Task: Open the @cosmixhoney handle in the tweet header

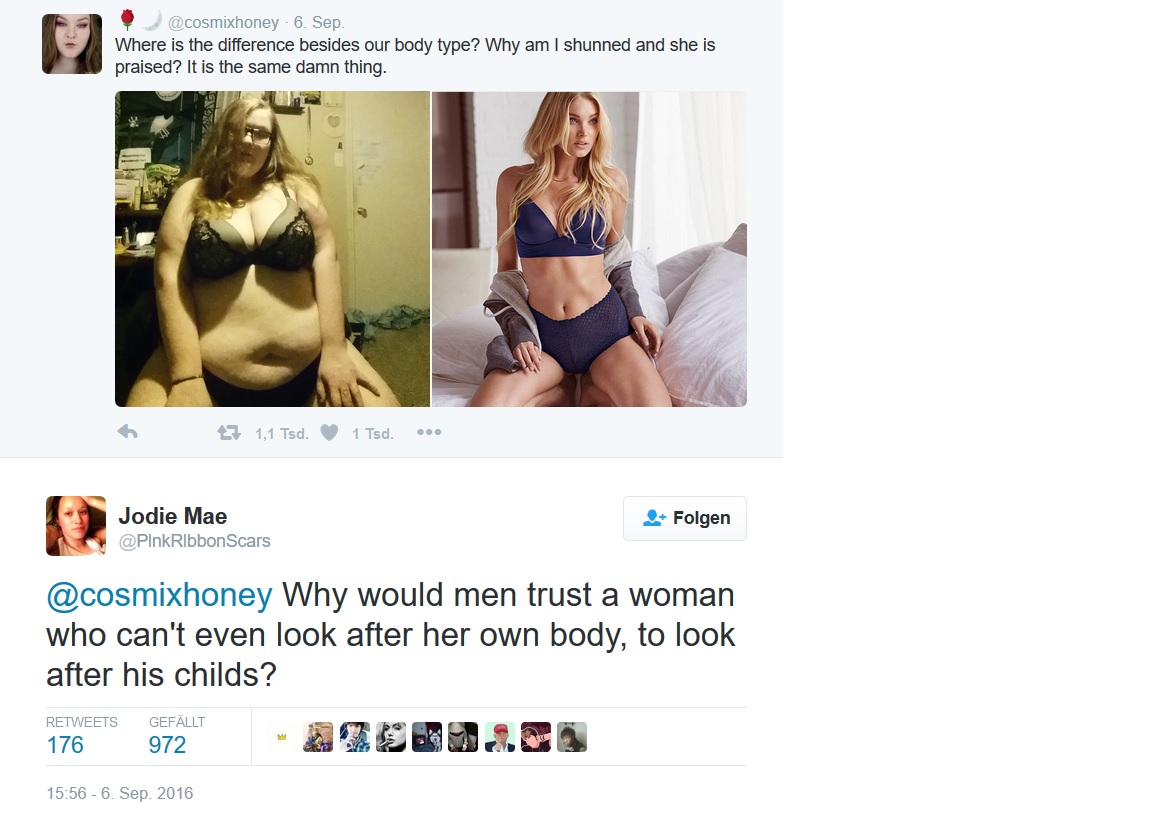Action: click(223, 23)
